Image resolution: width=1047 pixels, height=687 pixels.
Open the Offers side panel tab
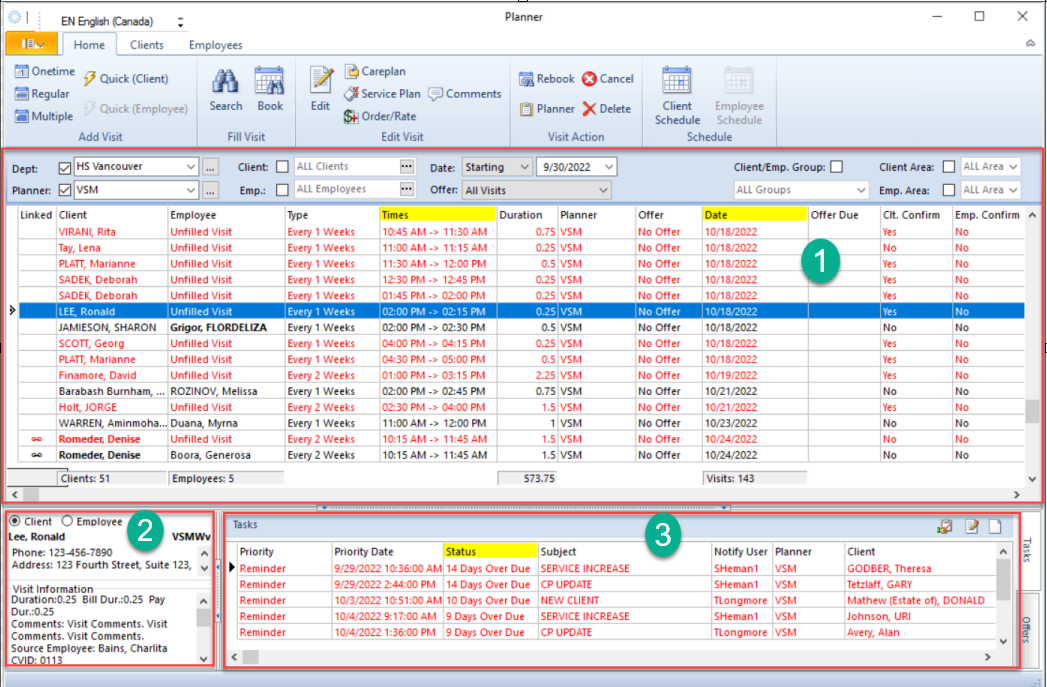click(1028, 627)
